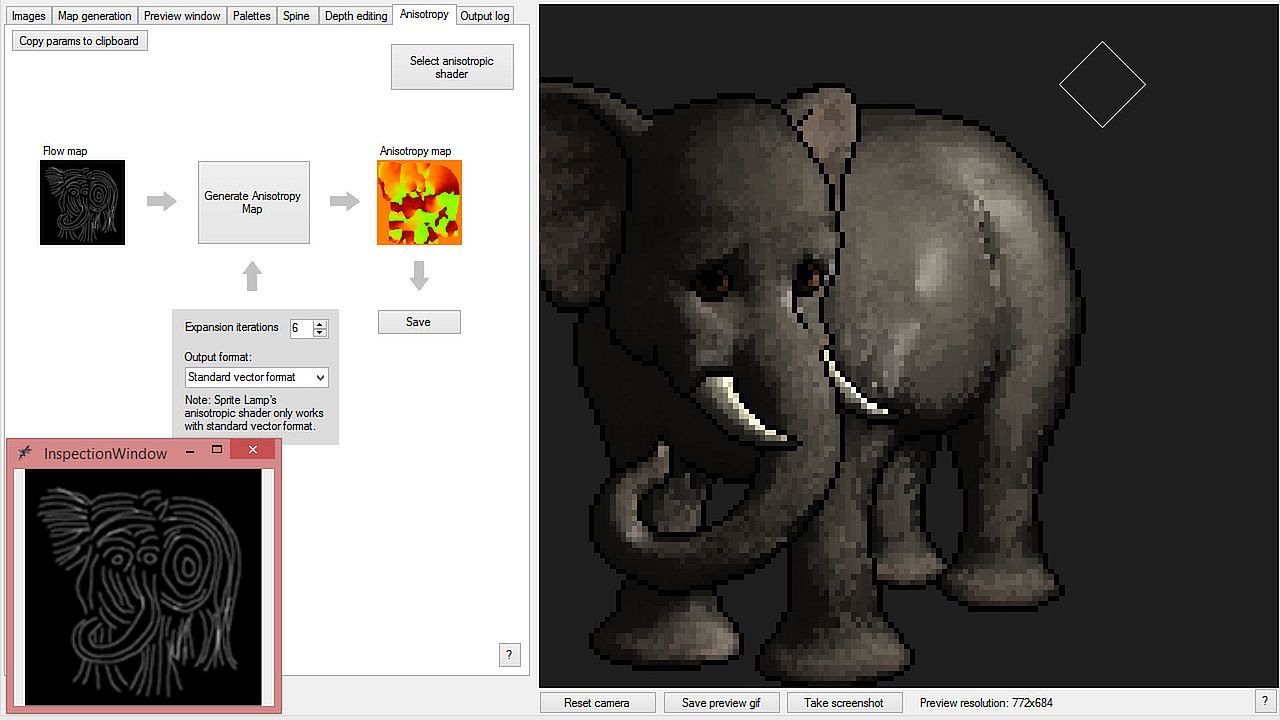Image resolution: width=1280 pixels, height=720 pixels.
Task: Increase the Expansion iterations value
Action: pos(320,324)
